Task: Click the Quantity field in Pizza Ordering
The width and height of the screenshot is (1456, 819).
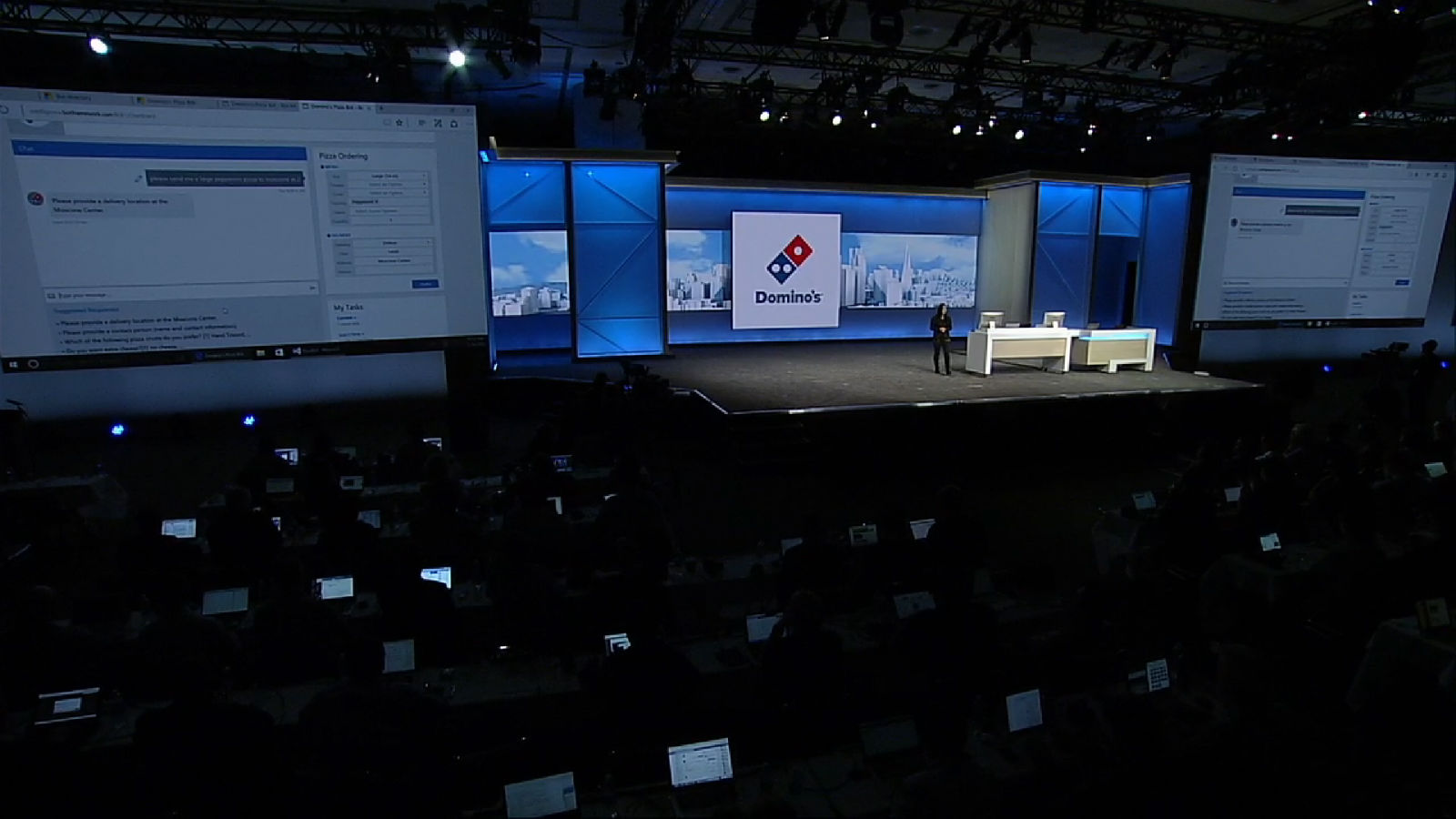Action: coord(389,220)
